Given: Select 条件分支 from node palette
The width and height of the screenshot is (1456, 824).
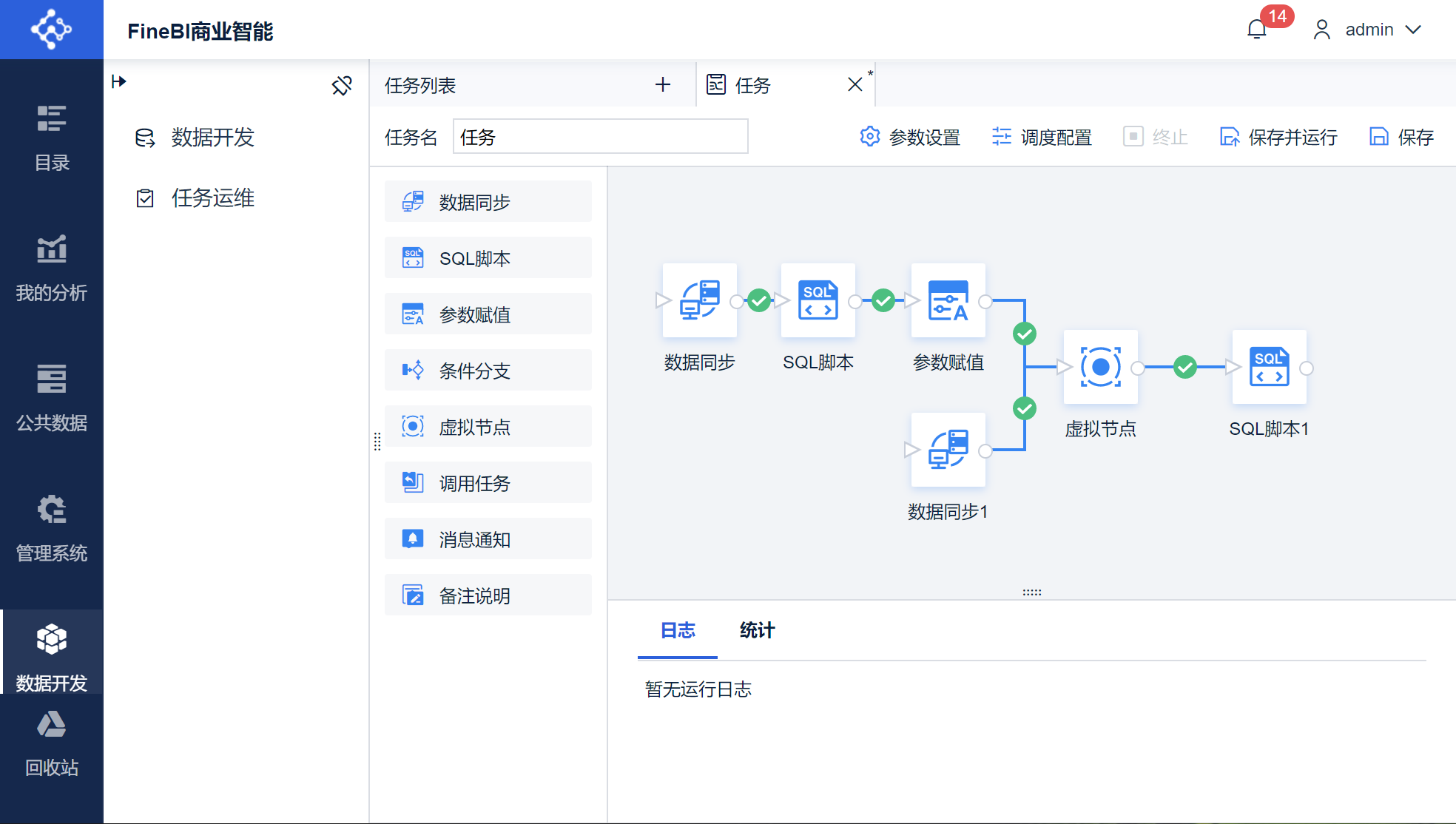Looking at the screenshot, I should [488, 371].
